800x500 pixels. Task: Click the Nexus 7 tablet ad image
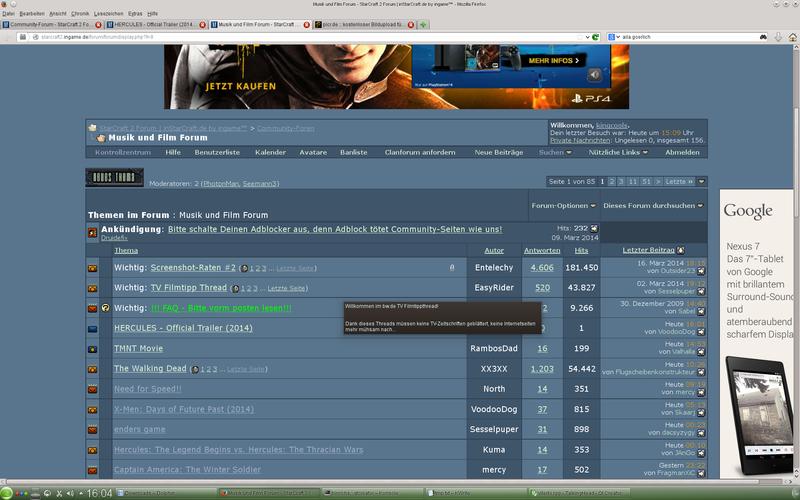click(759, 414)
